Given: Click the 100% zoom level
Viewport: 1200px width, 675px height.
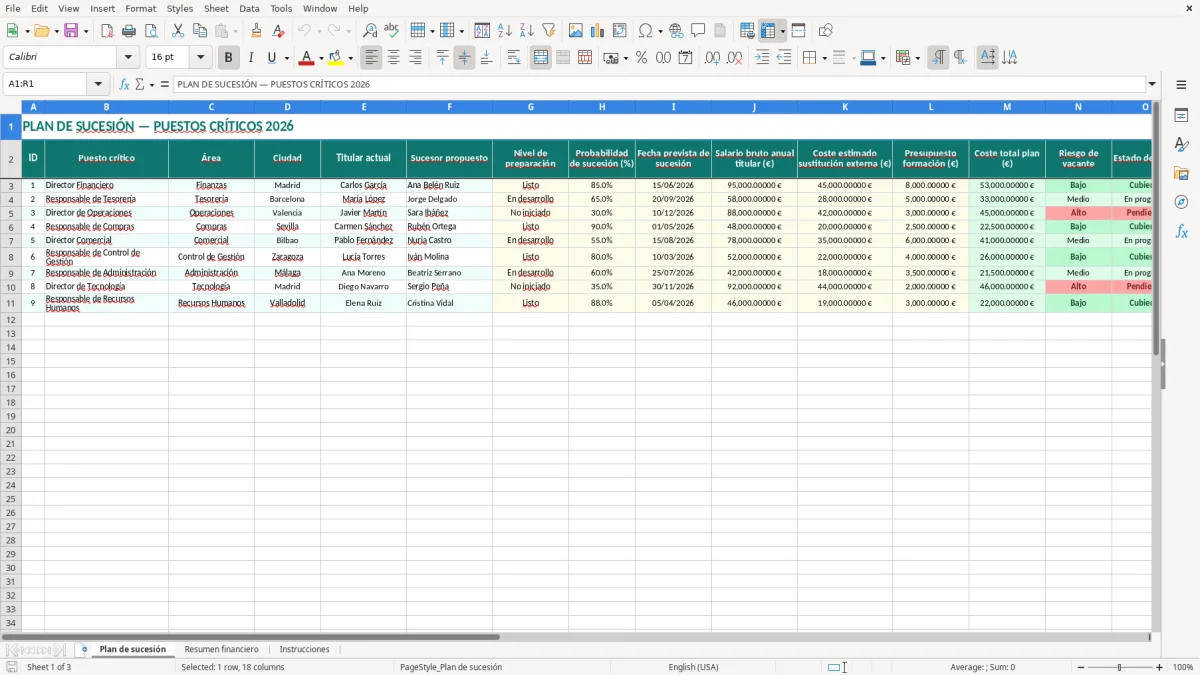Looking at the screenshot, I should pos(1182,667).
